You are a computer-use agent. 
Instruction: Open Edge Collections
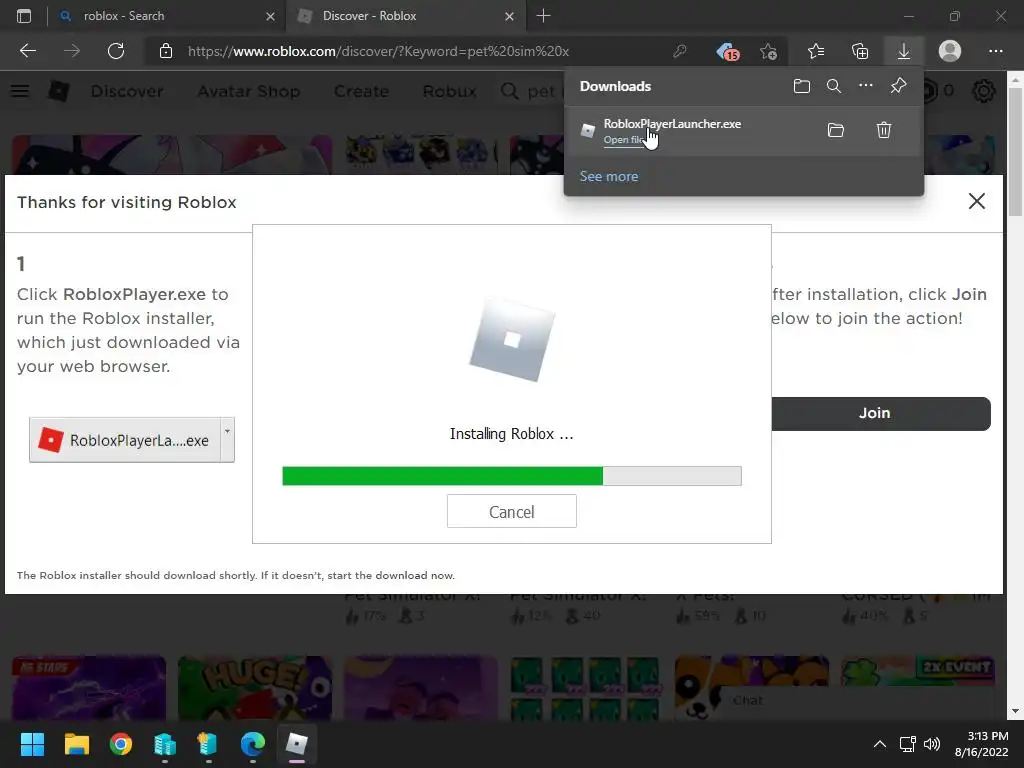(860, 51)
